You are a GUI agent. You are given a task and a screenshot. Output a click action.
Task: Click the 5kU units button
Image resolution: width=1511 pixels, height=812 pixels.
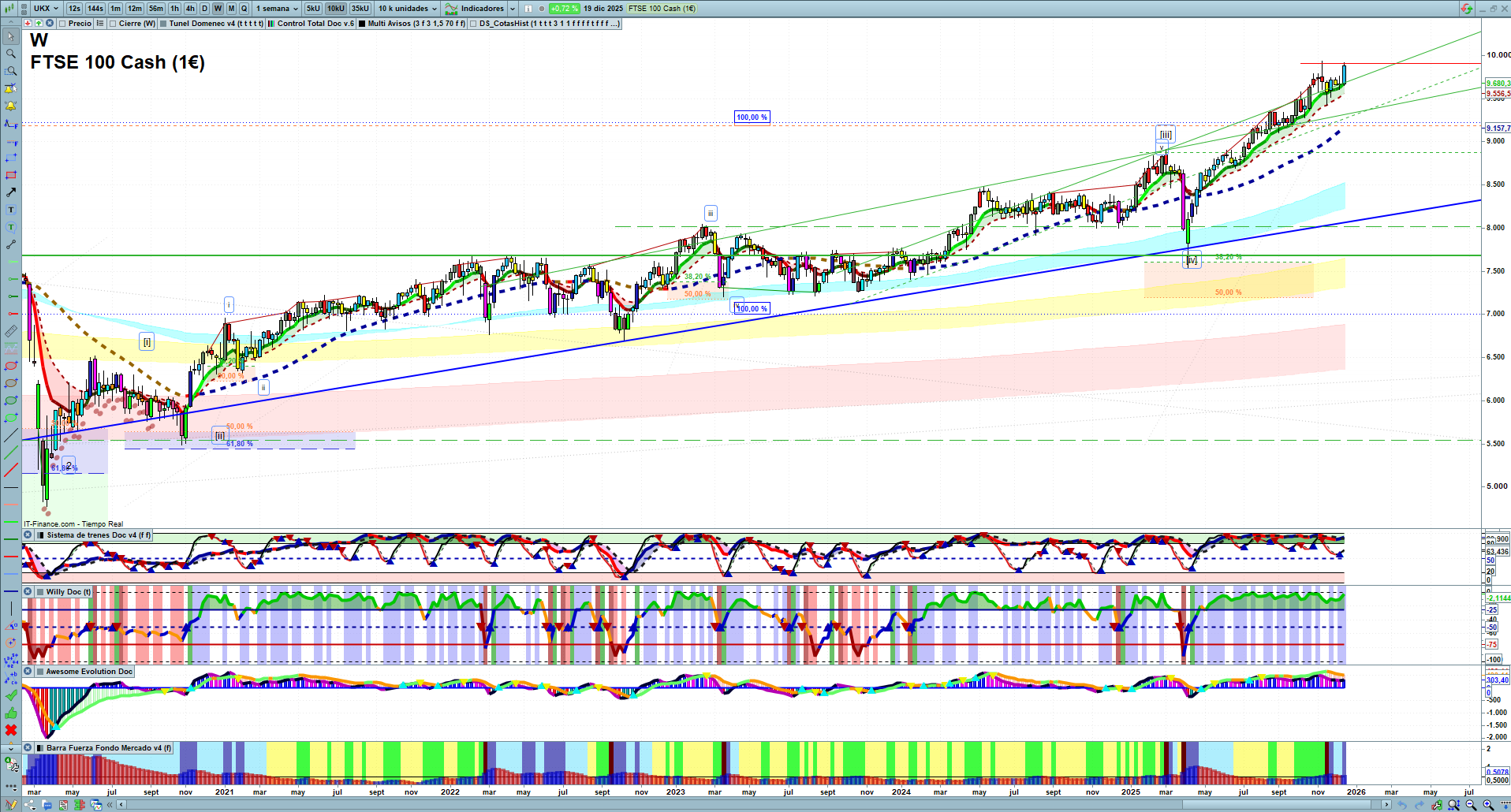[x=314, y=9]
